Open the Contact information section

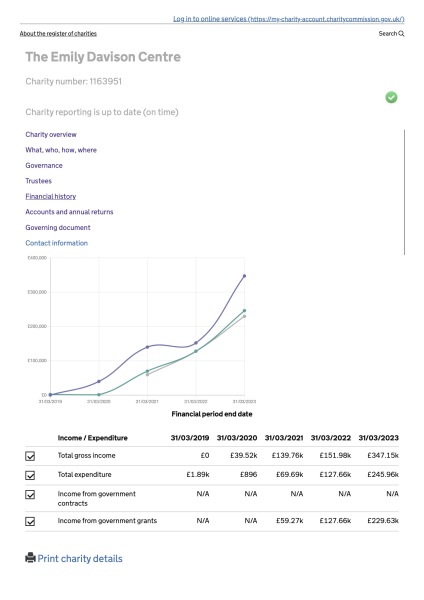coord(56,243)
